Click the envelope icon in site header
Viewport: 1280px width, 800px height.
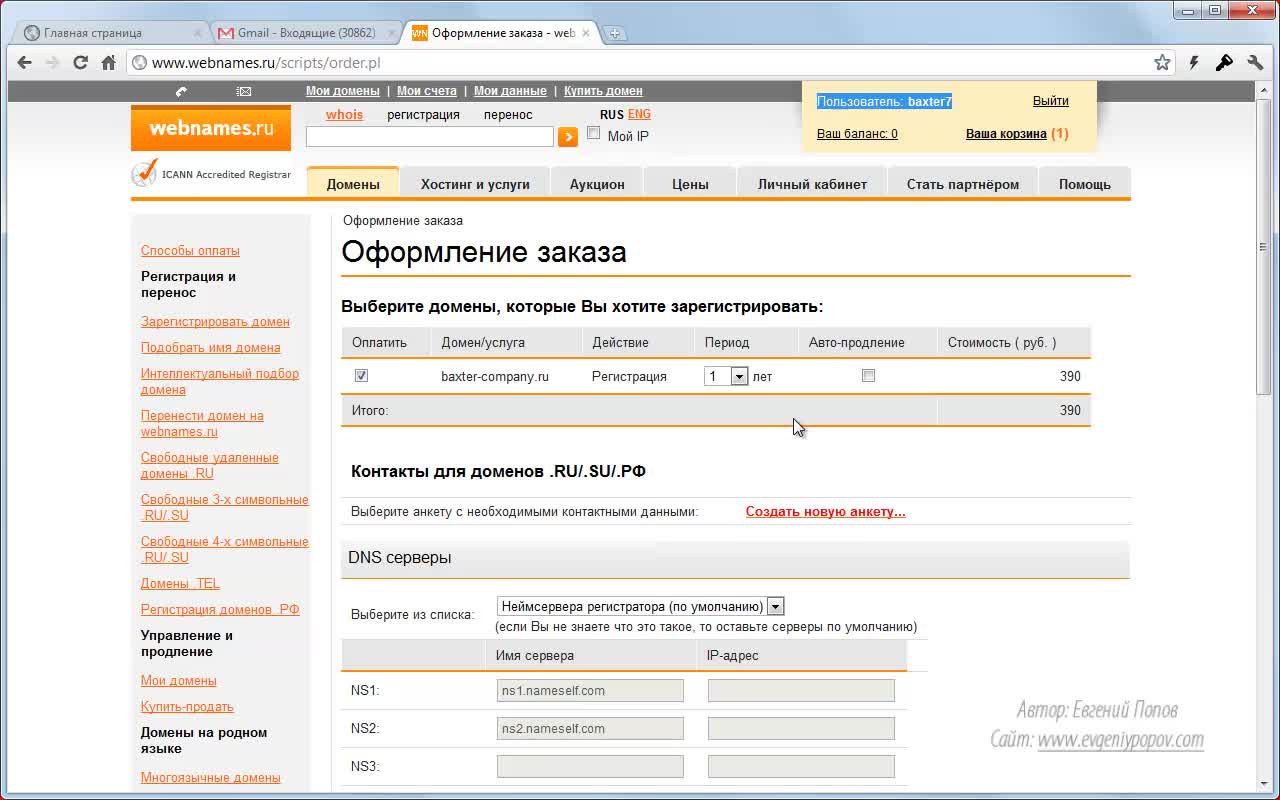244,91
